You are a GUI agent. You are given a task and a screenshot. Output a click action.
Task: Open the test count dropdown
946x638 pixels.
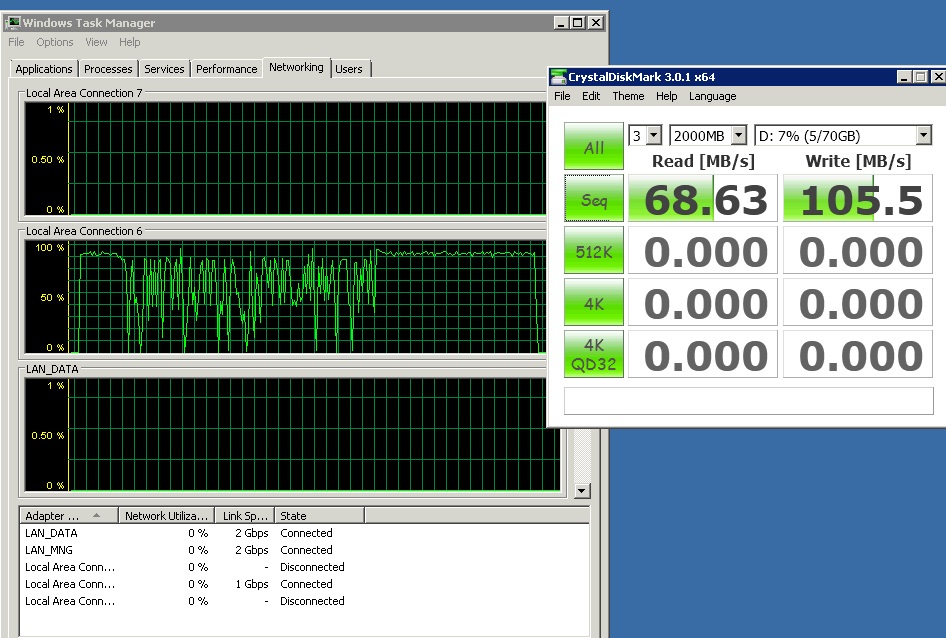pyautogui.click(x=653, y=136)
